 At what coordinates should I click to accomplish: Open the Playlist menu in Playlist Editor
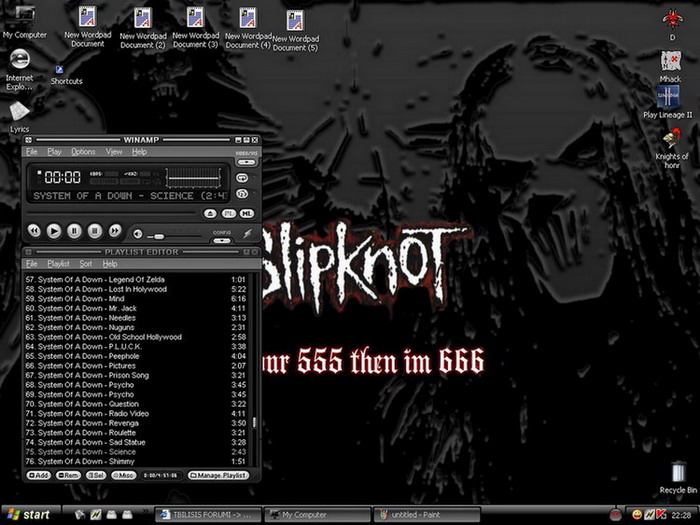click(58, 264)
